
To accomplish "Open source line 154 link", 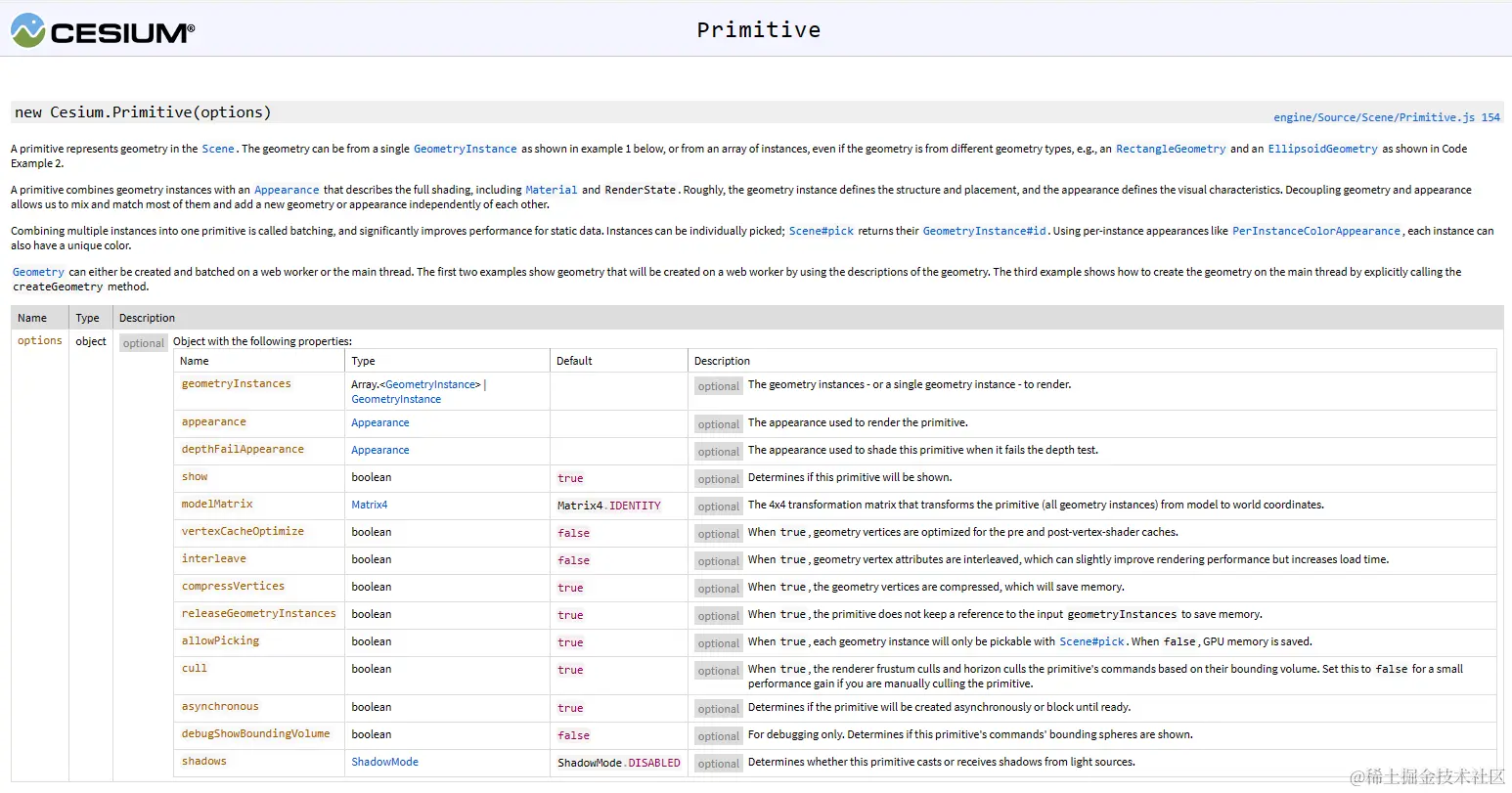I will [1490, 117].
